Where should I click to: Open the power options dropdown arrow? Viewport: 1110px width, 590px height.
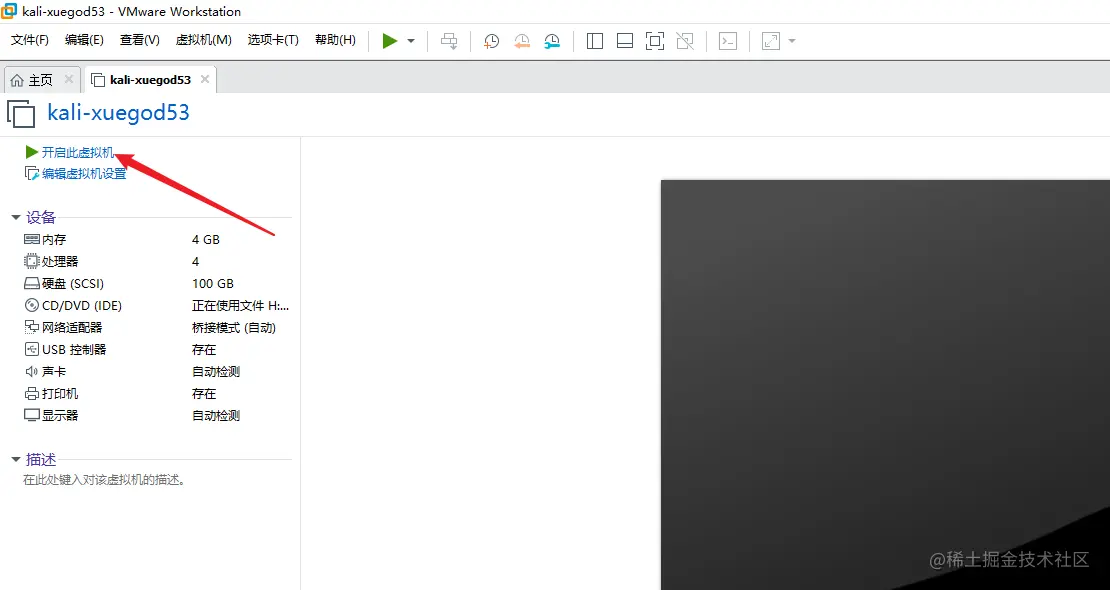(411, 41)
